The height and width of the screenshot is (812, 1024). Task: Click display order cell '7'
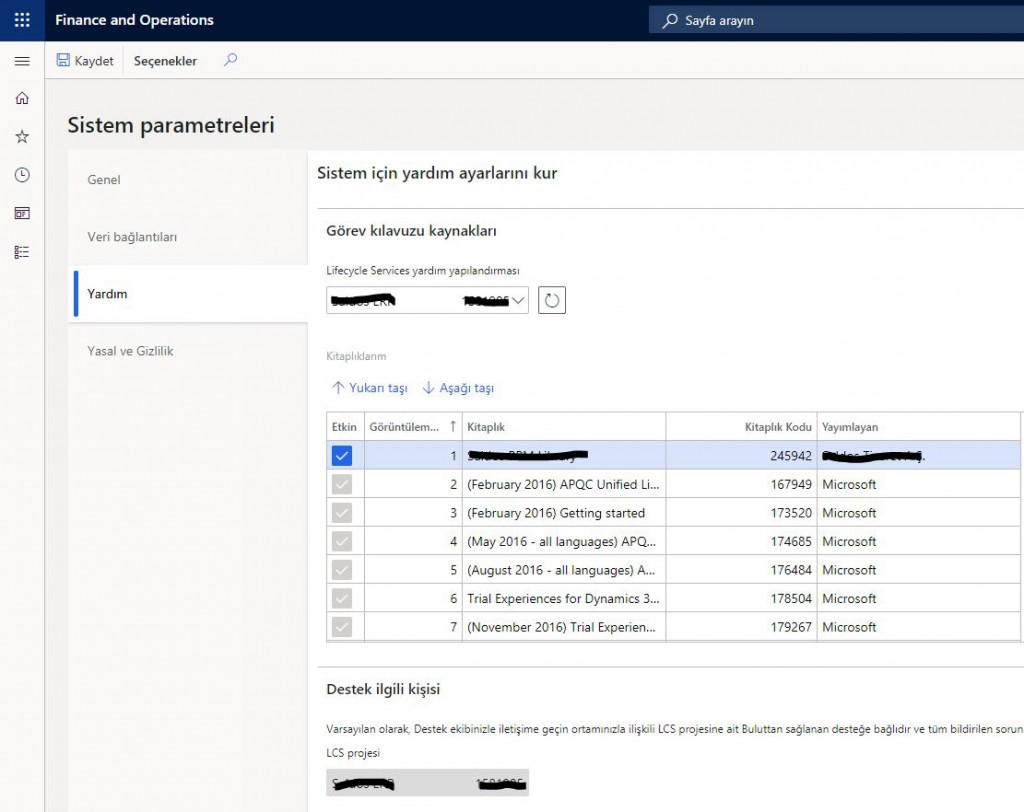tap(413, 627)
